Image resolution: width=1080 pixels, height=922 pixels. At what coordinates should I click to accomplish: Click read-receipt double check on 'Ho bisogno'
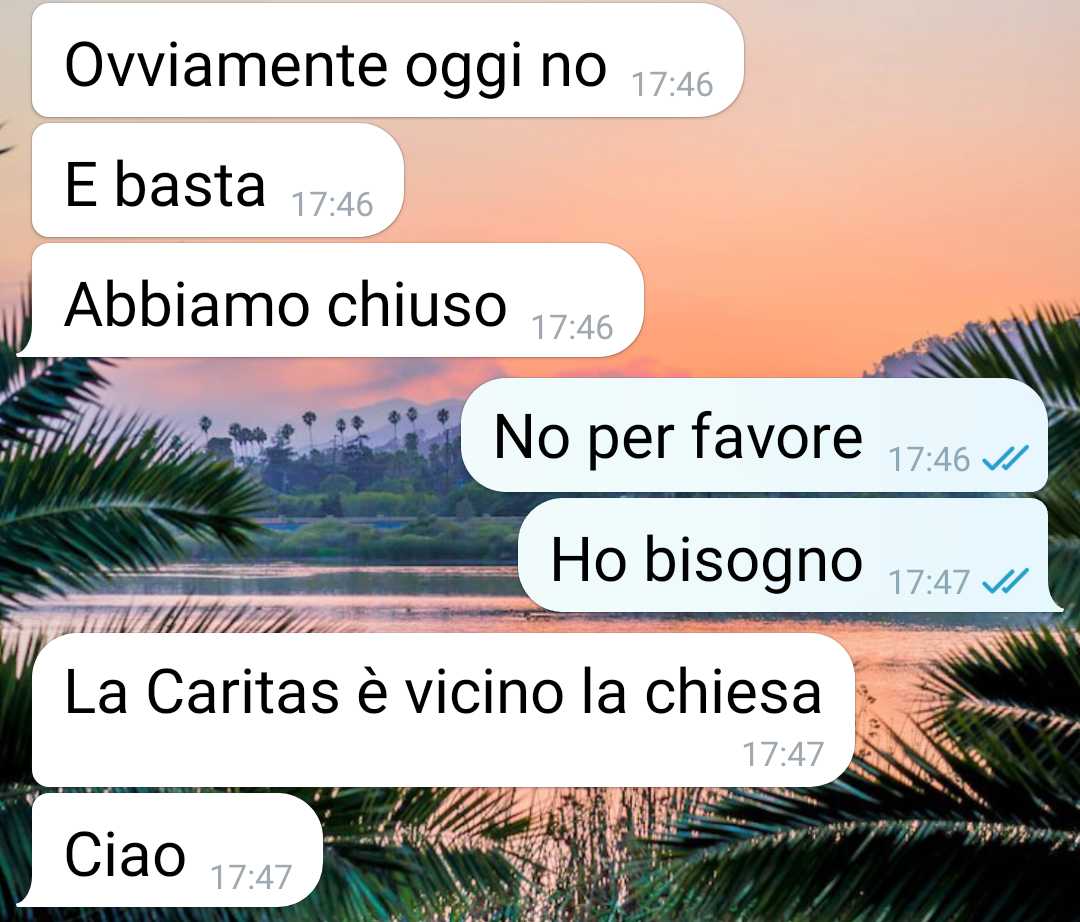(1005, 581)
